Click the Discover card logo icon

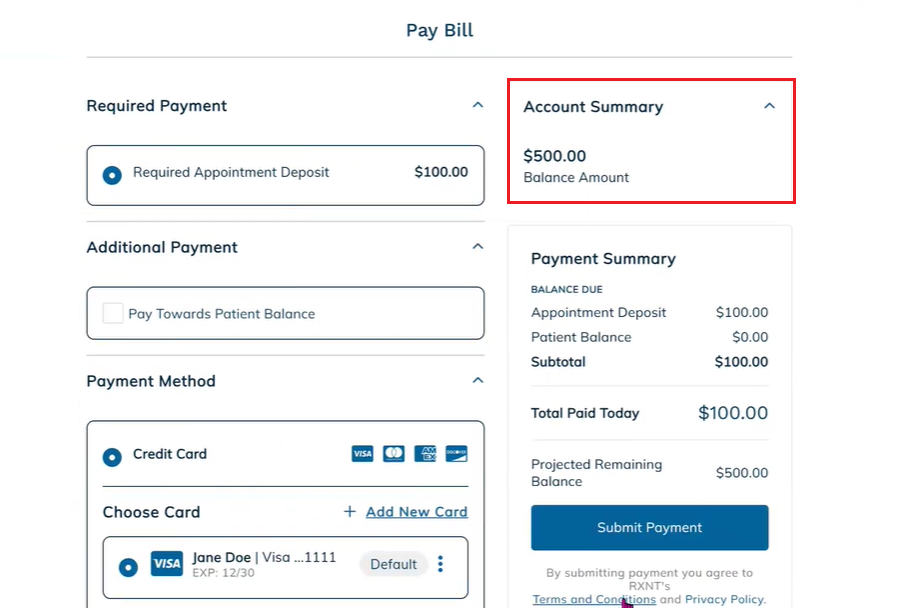456,454
